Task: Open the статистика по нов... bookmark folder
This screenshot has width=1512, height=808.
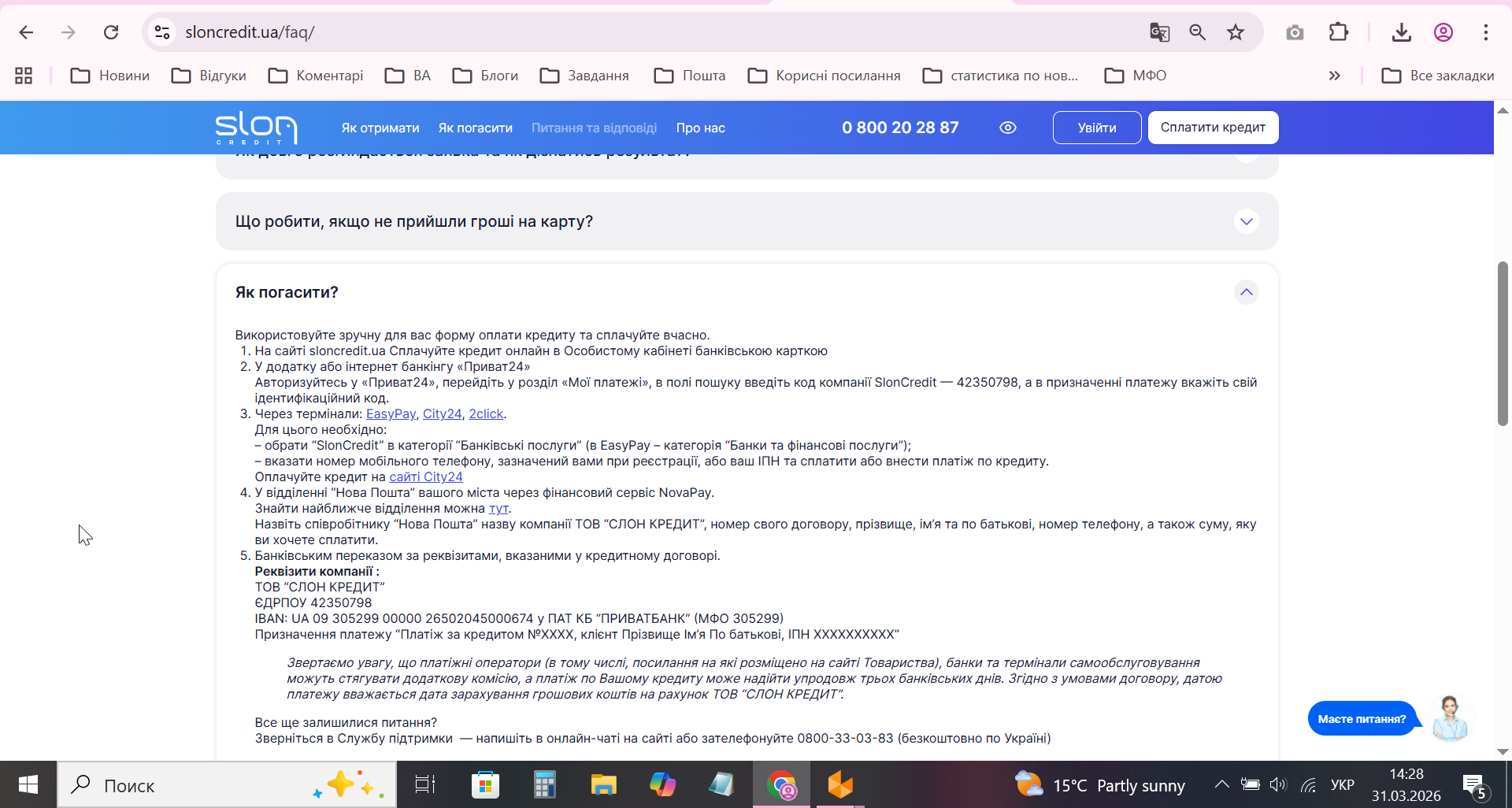Action: coord(1000,76)
